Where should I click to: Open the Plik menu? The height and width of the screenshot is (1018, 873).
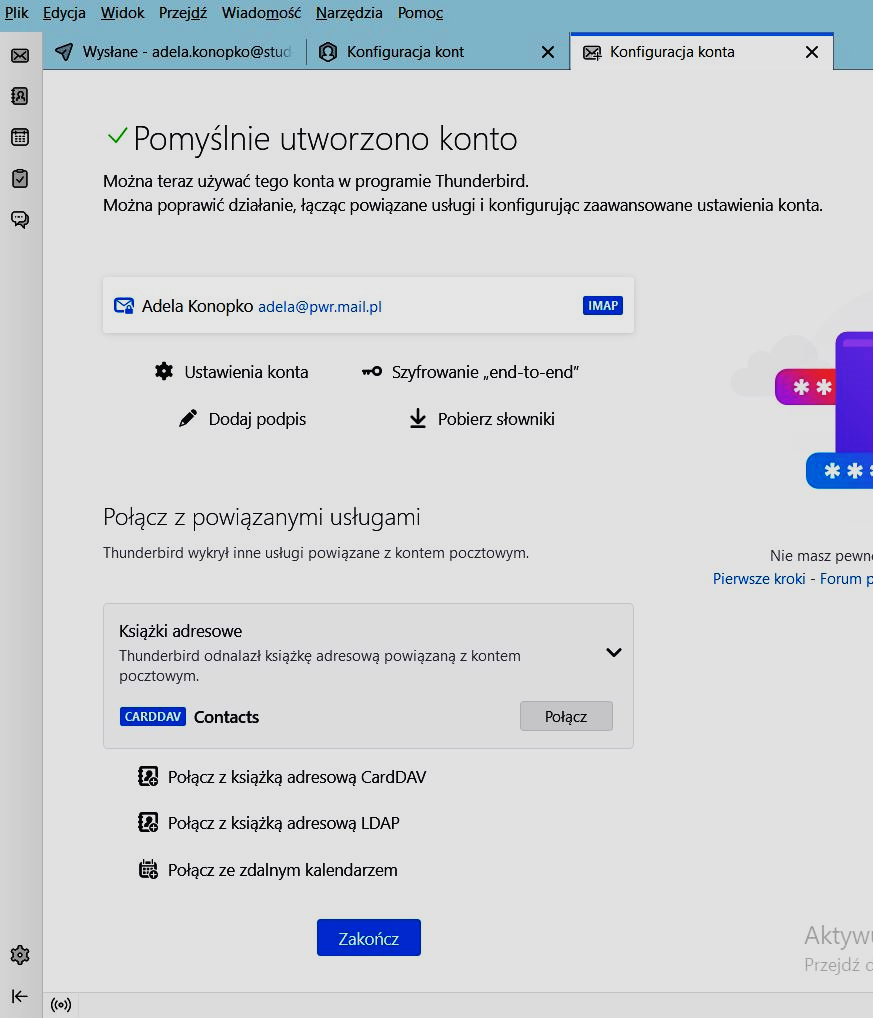[x=17, y=13]
